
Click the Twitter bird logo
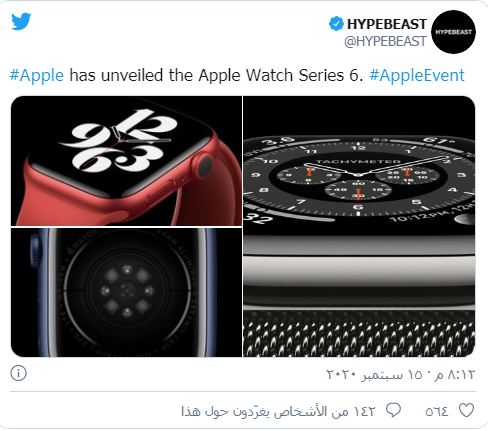(21, 22)
